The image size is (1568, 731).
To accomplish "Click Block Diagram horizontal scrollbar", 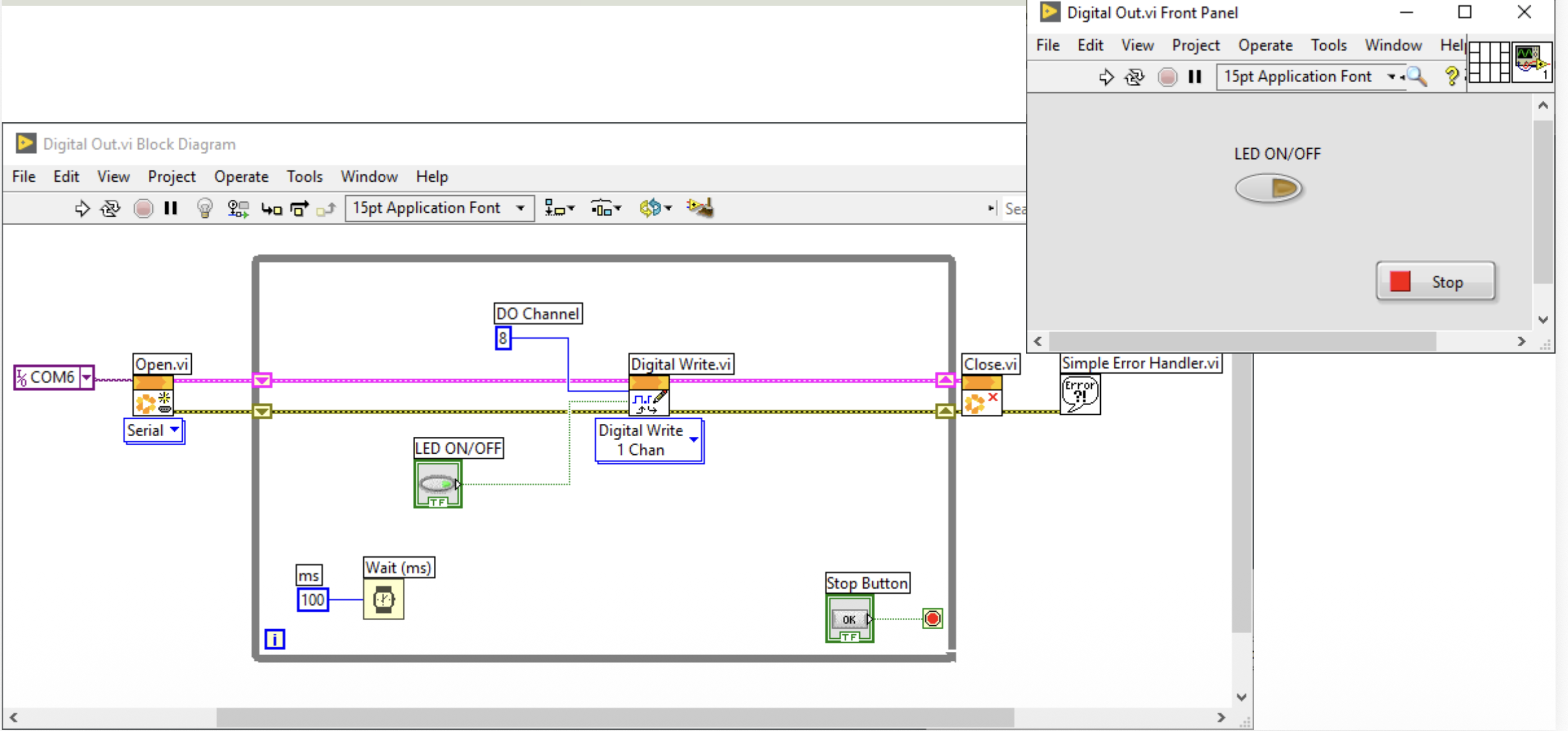I will [615, 717].
